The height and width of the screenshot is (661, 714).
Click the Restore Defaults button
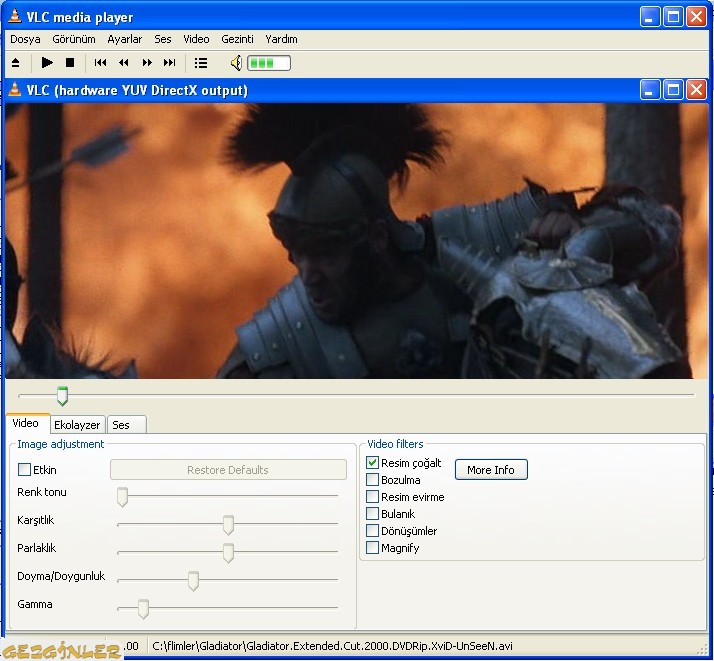pyautogui.click(x=228, y=469)
